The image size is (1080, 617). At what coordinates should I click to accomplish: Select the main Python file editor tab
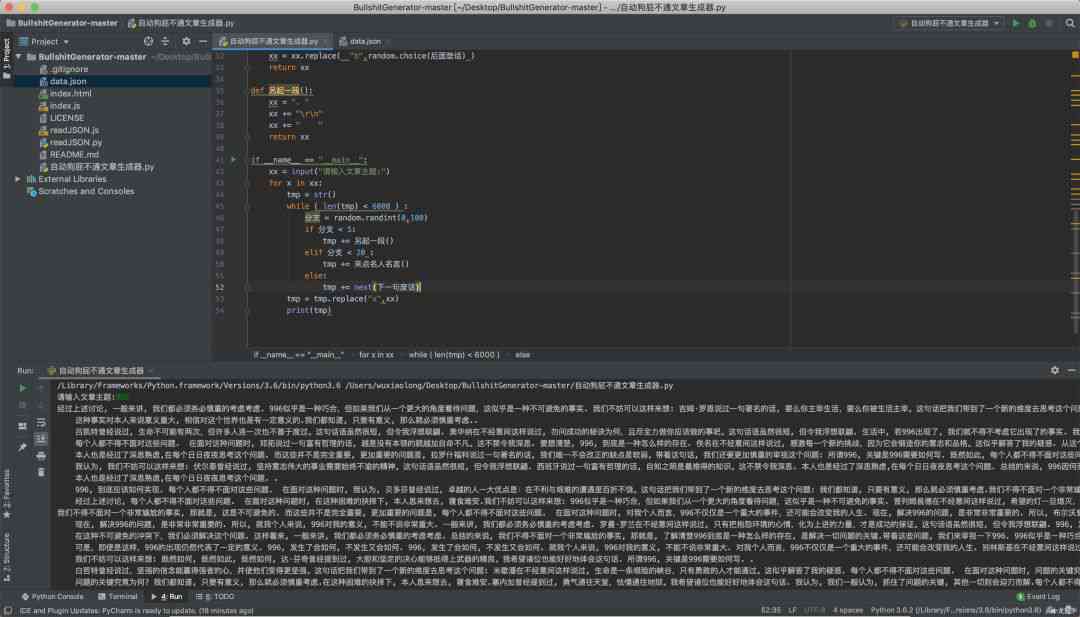pyautogui.click(x=273, y=41)
